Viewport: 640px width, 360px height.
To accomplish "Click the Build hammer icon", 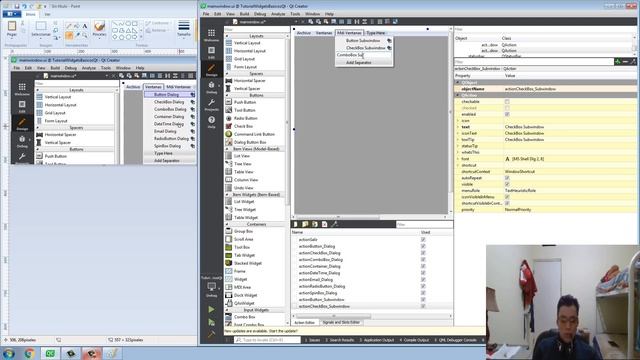I will [211, 335].
